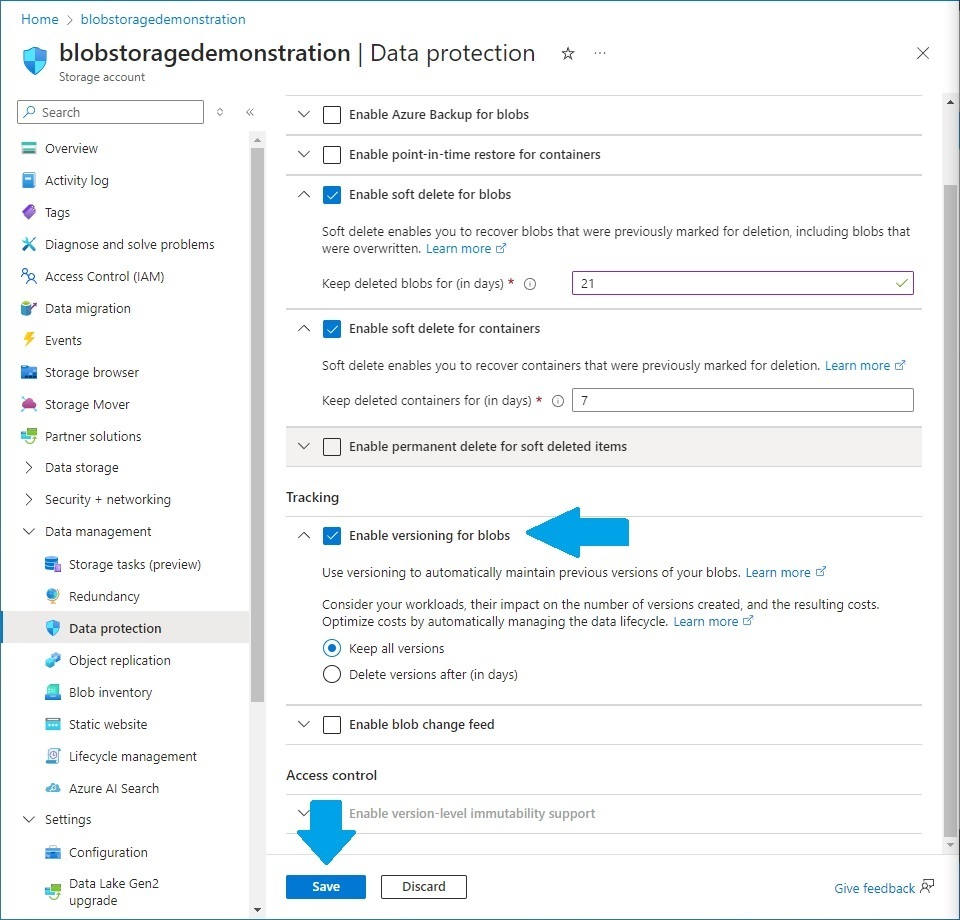
Task: Click the Discard button
Action: (x=424, y=886)
